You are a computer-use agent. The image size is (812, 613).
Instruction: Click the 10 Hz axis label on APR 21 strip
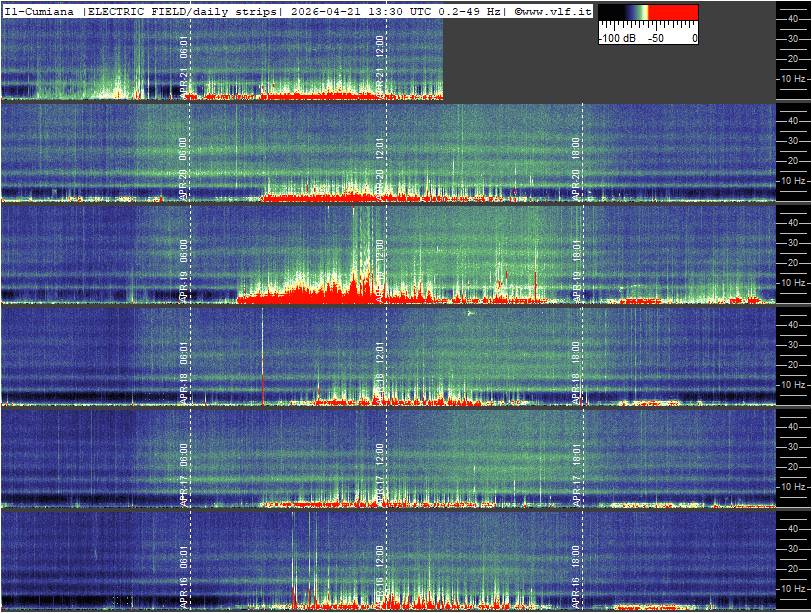point(794,78)
